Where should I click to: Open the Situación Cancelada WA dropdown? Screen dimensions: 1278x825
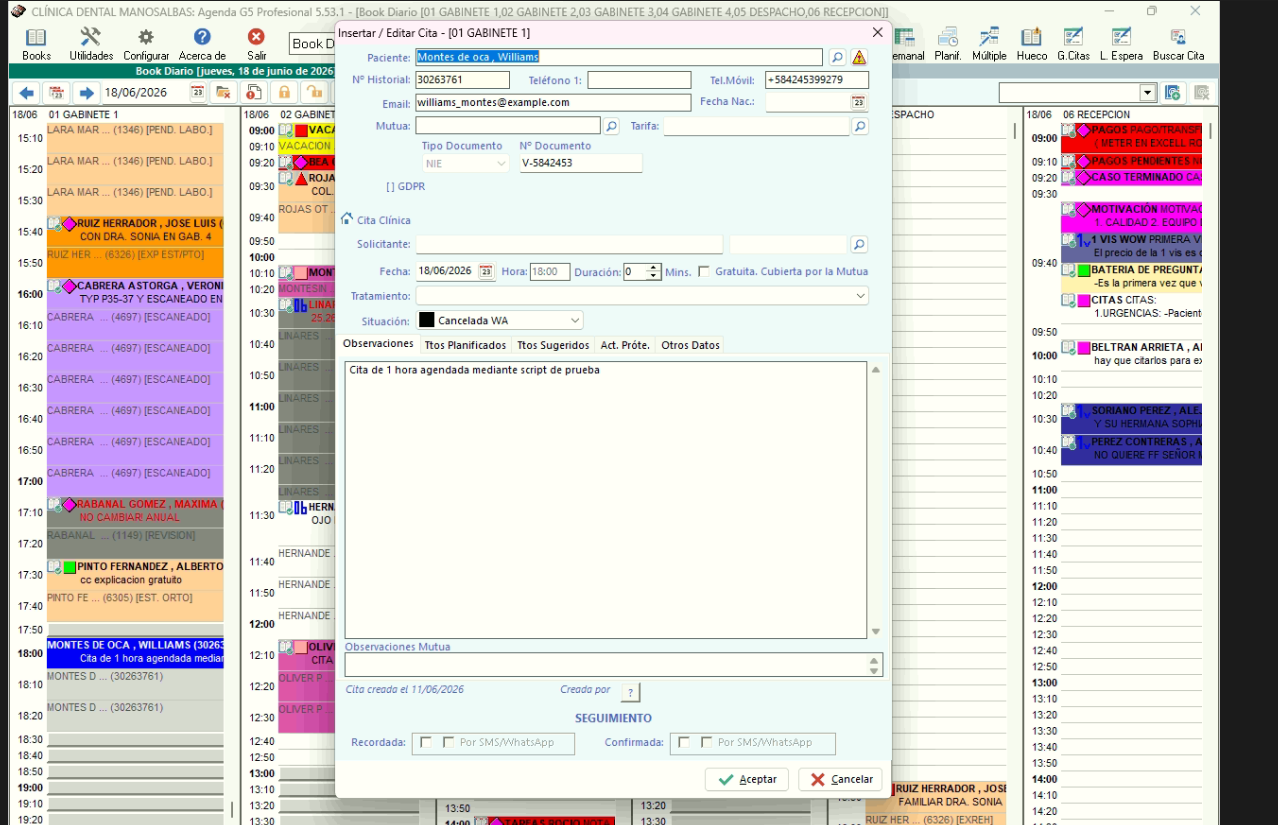click(x=575, y=320)
